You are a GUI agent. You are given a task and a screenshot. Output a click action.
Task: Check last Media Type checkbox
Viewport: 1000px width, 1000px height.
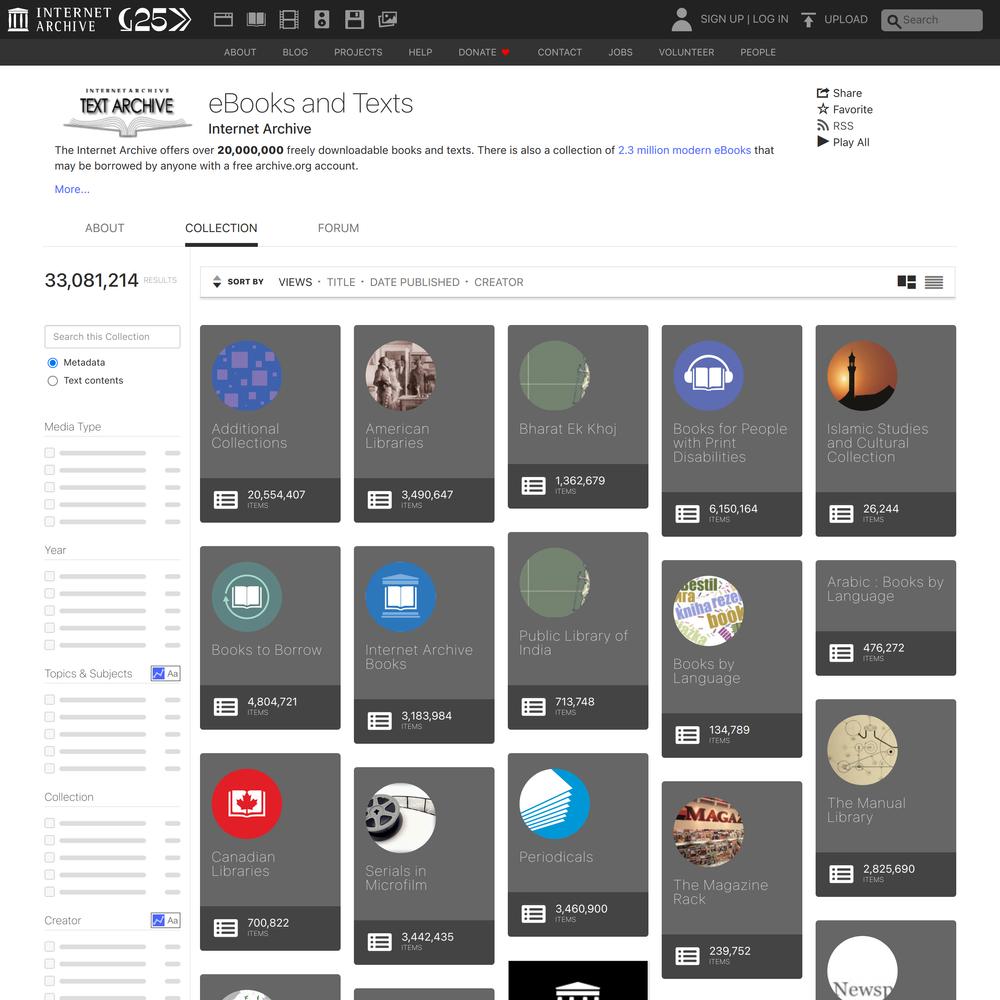point(49,522)
